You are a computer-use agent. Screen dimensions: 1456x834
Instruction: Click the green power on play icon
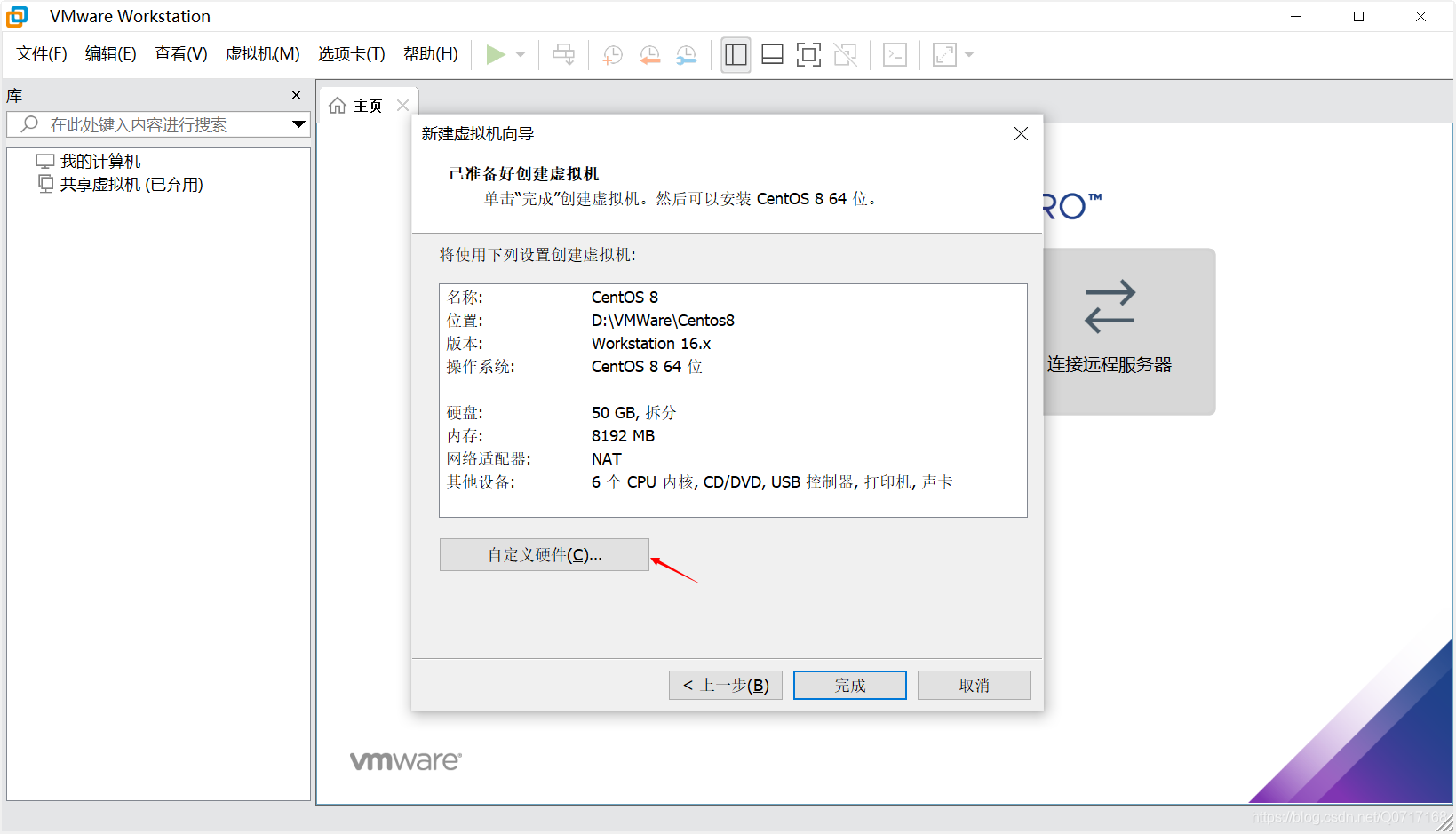click(496, 54)
